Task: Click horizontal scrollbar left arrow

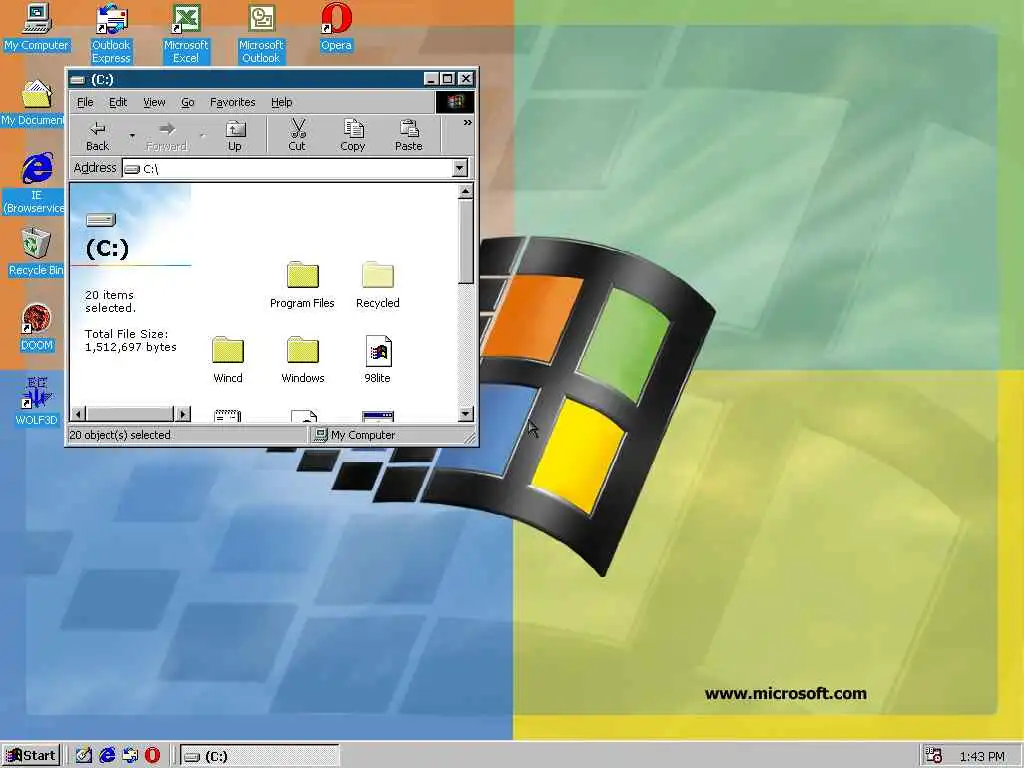Action: (x=78, y=413)
